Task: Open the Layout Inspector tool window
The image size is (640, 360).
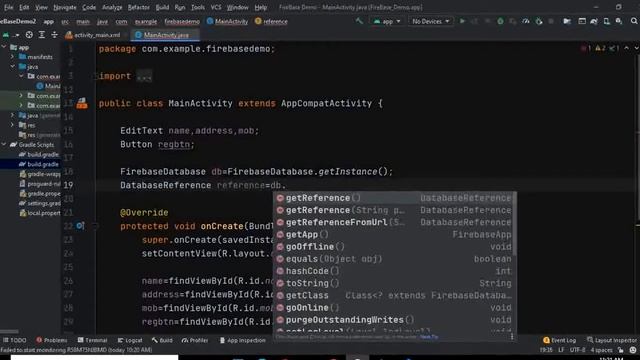Action: click(611, 340)
